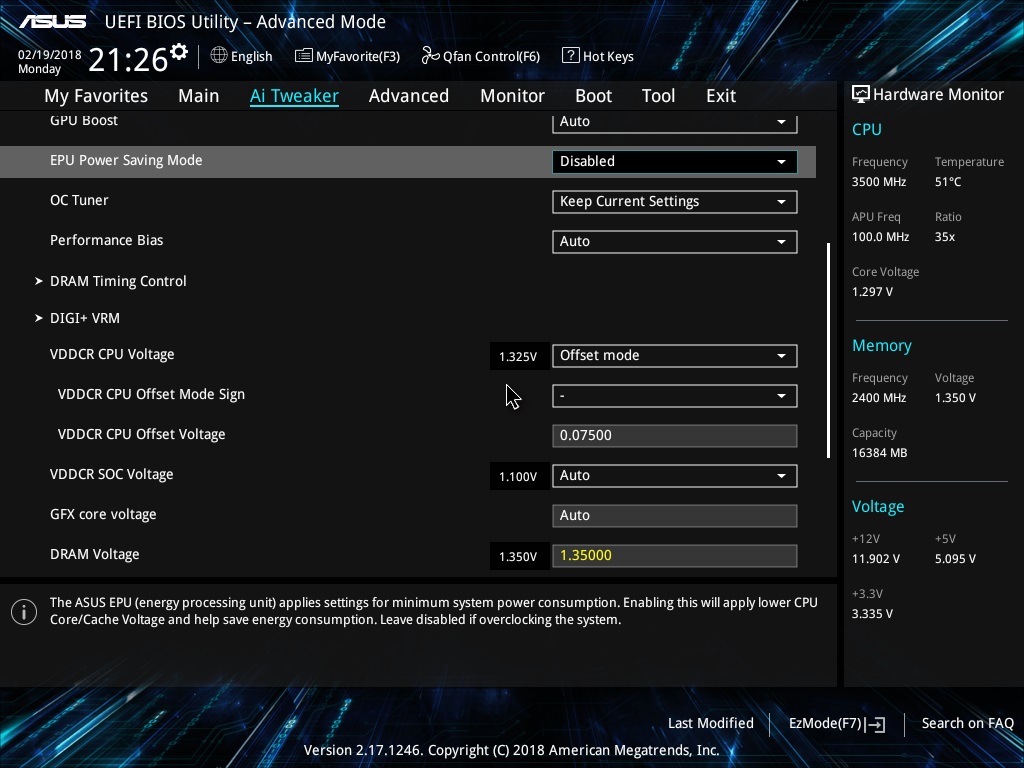The image size is (1024, 768).
Task: Click the APU Freq 100.0 MHz value
Action: pyautogui.click(x=880, y=237)
